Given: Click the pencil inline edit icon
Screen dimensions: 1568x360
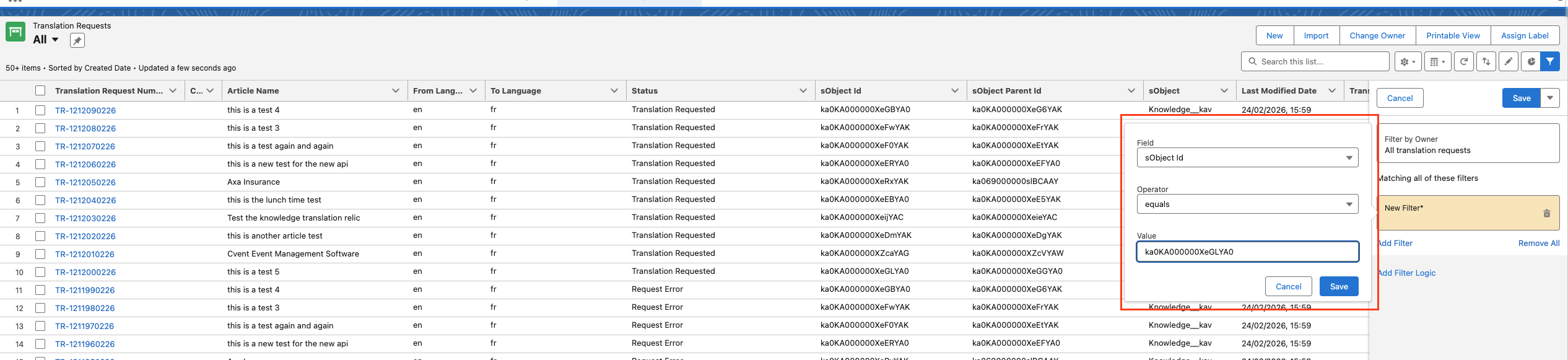Looking at the screenshot, I should coord(1509,61).
